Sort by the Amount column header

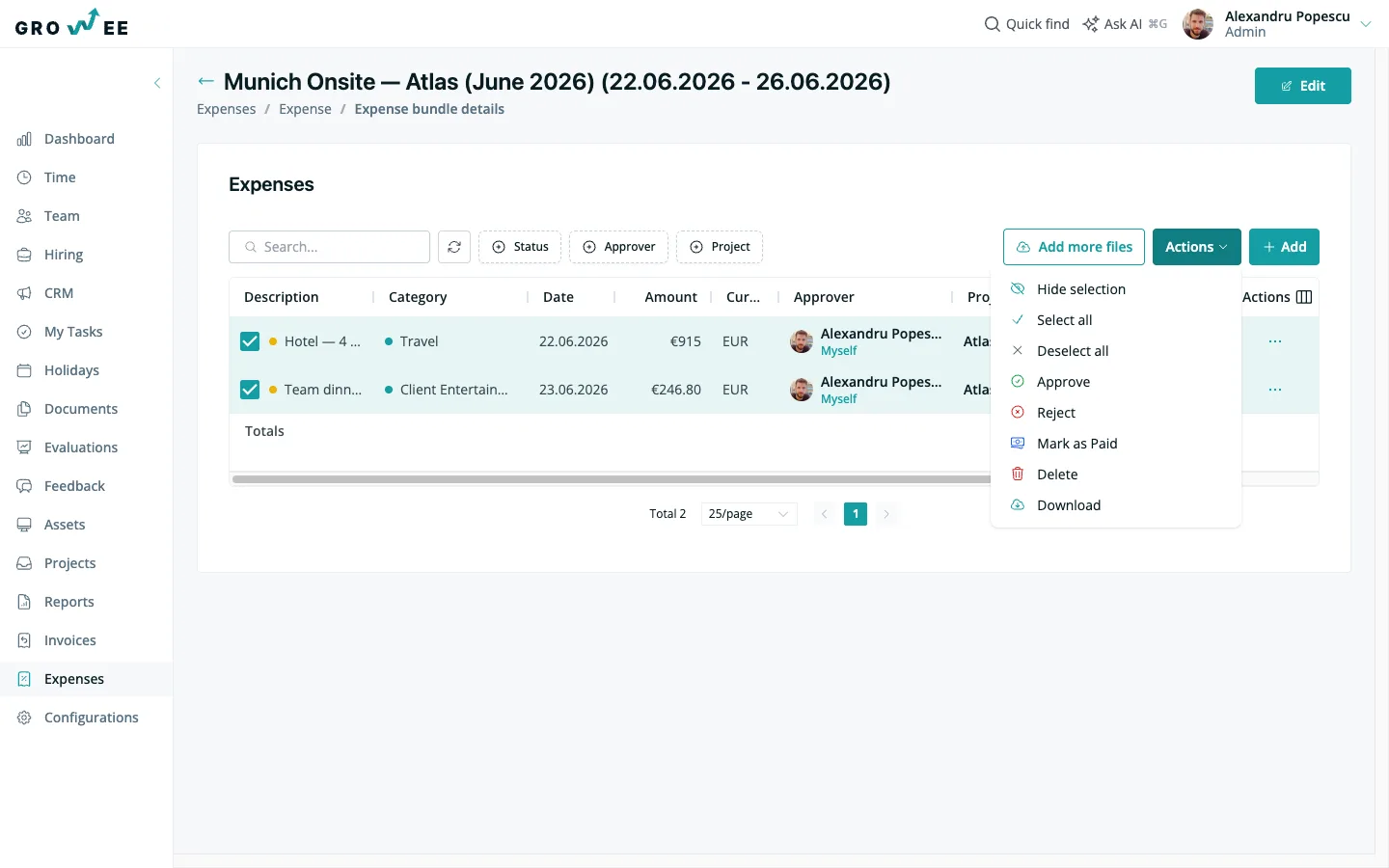point(670,297)
